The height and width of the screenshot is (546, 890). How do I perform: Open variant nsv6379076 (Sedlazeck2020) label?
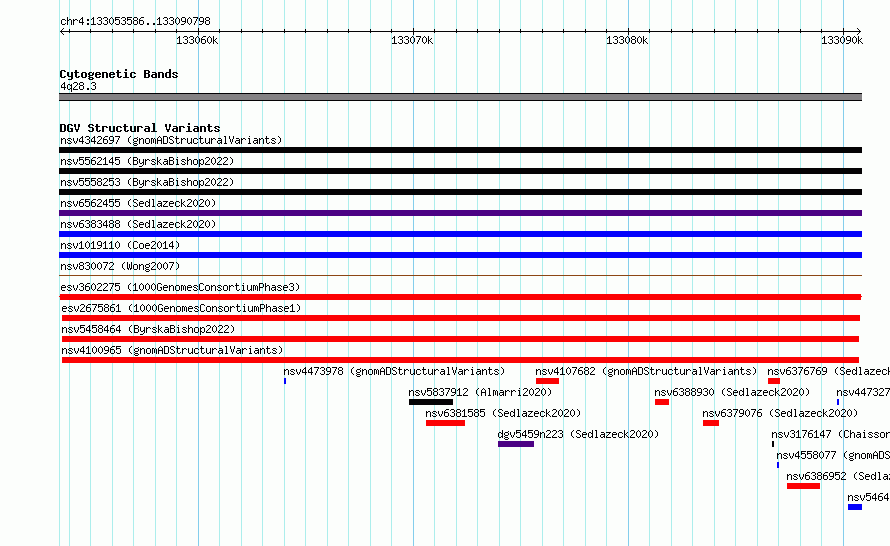(780, 413)
